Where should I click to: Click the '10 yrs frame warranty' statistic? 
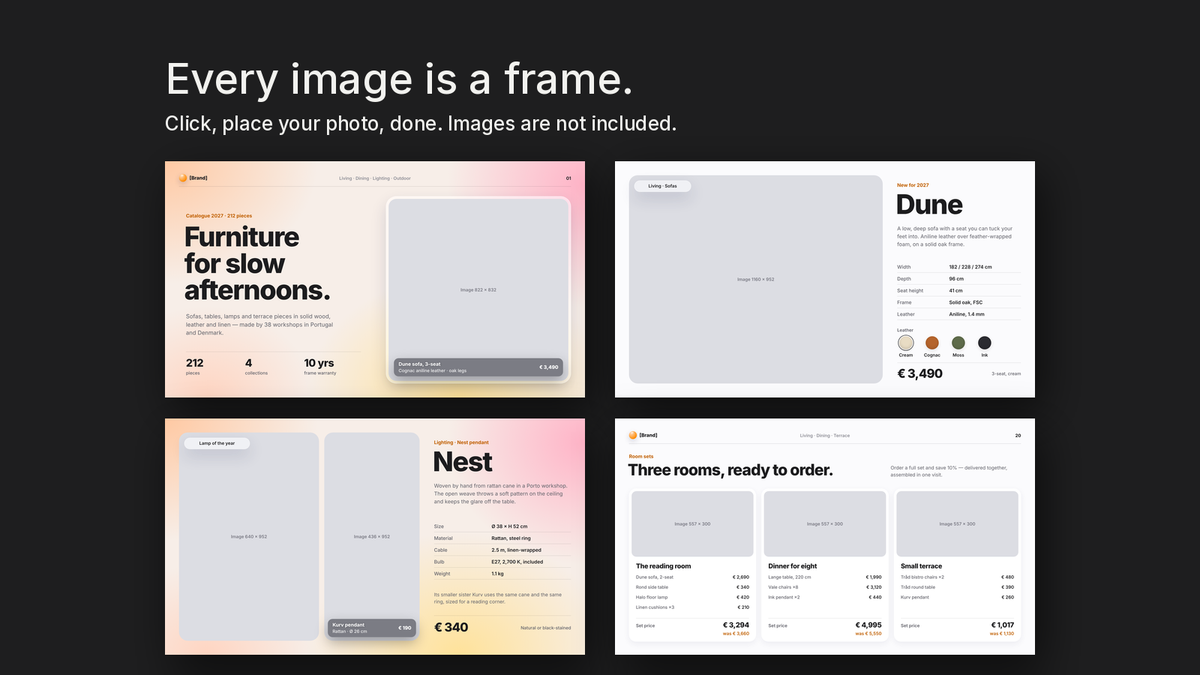[x=320, y=367]
